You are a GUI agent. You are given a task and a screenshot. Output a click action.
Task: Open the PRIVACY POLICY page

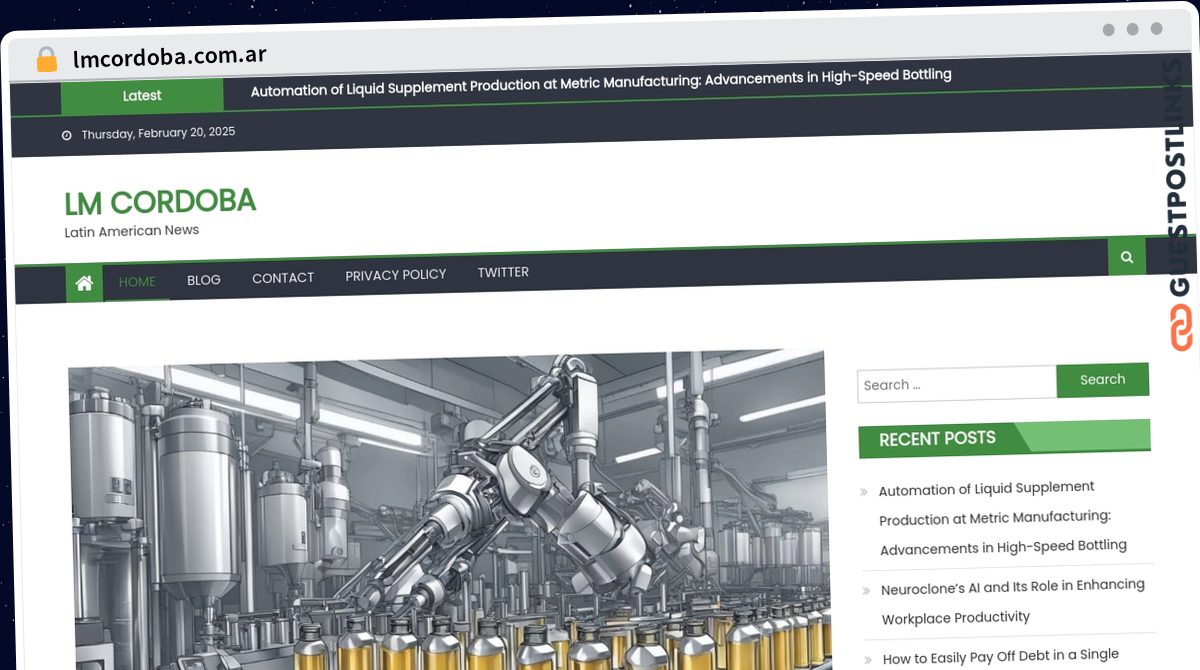coord(396,275)
